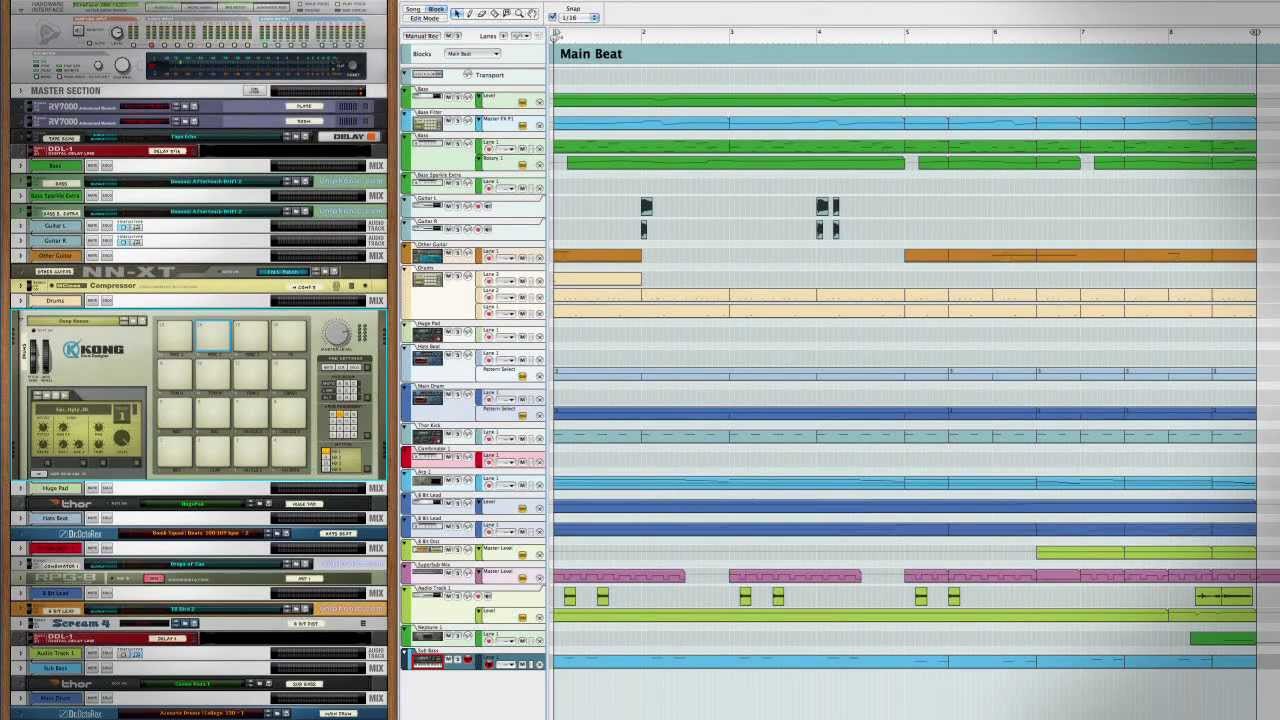Click highlighted Kong pad 14

point(213,336)
